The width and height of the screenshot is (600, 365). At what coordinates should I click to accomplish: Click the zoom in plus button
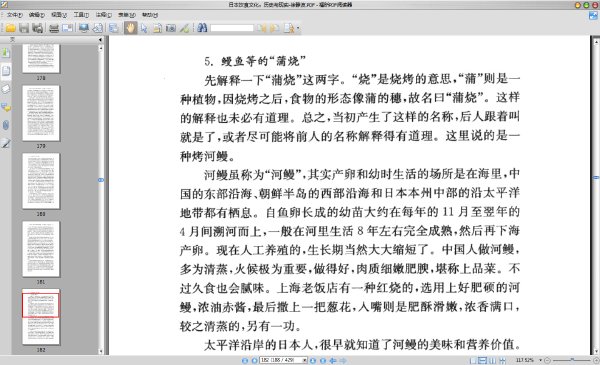(596, 360)
